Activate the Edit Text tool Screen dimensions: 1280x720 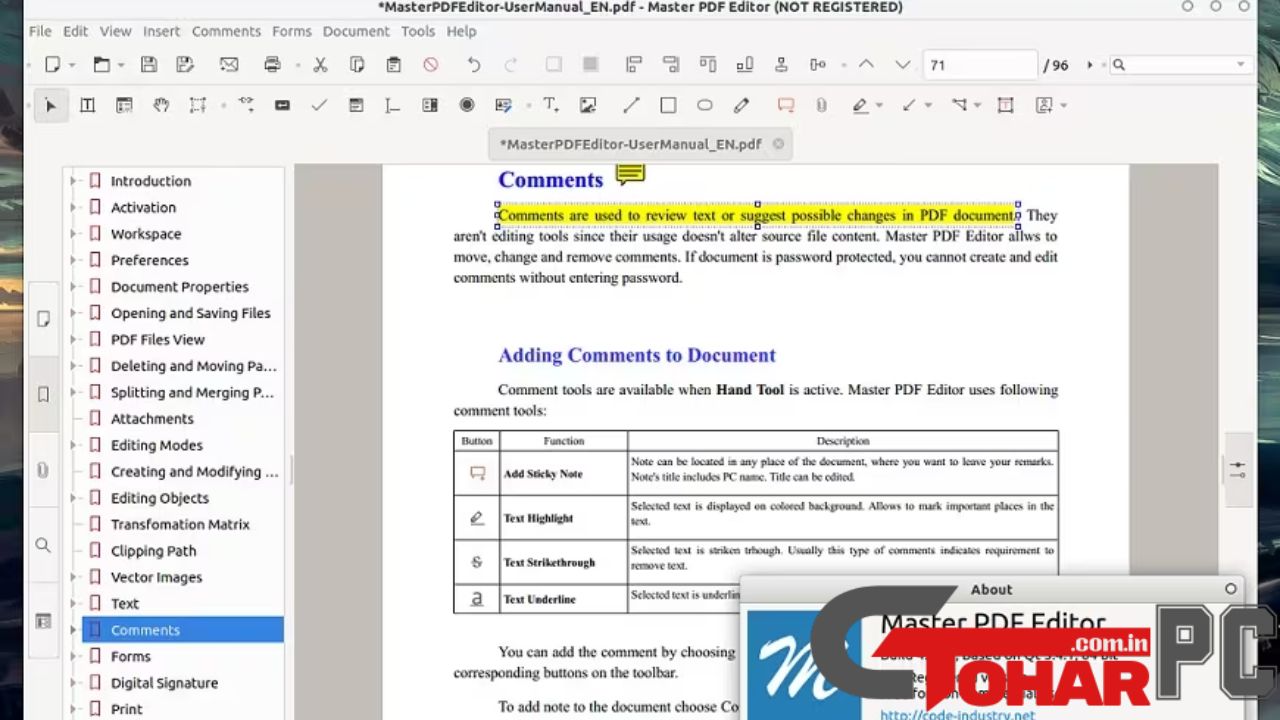[87, 105]
